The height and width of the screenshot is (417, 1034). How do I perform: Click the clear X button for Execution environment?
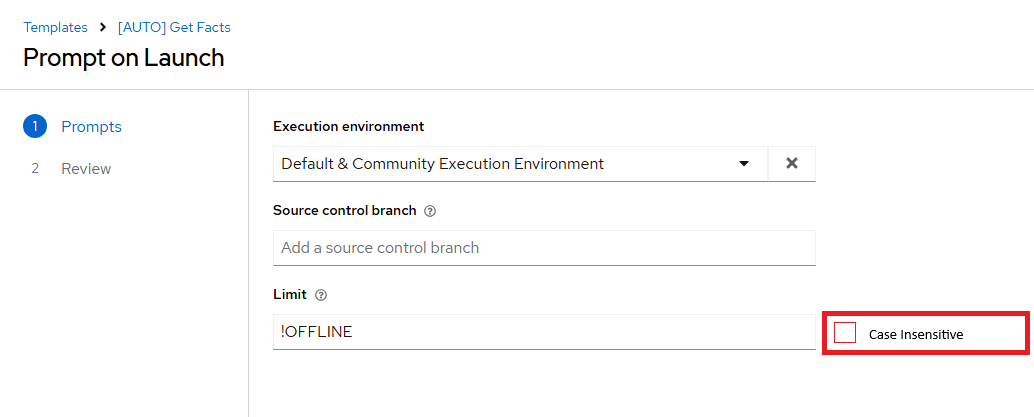click(791, 163)
